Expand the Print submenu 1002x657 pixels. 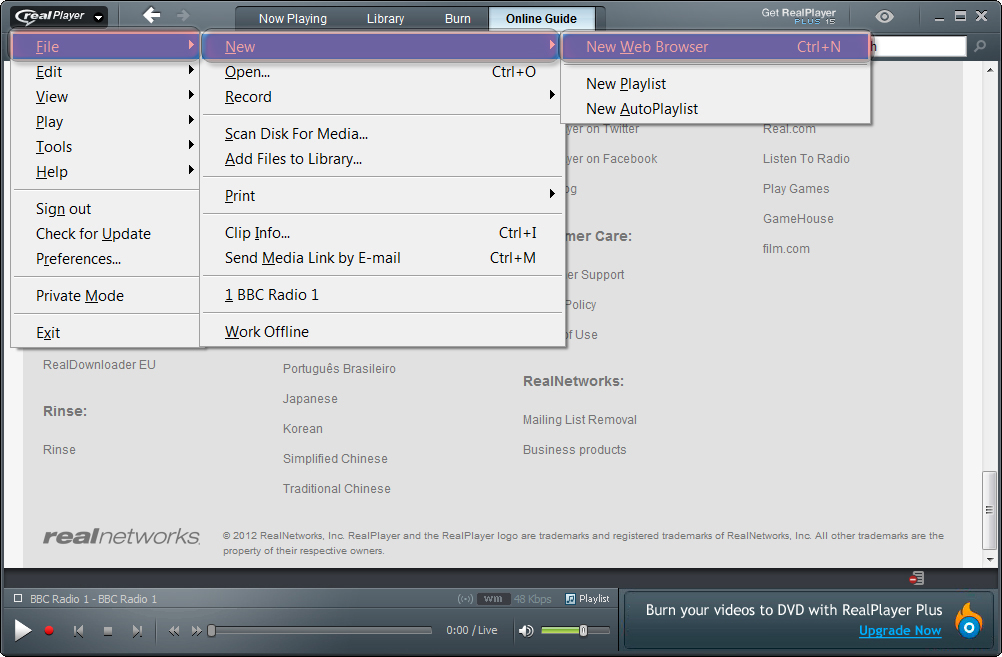382,196
